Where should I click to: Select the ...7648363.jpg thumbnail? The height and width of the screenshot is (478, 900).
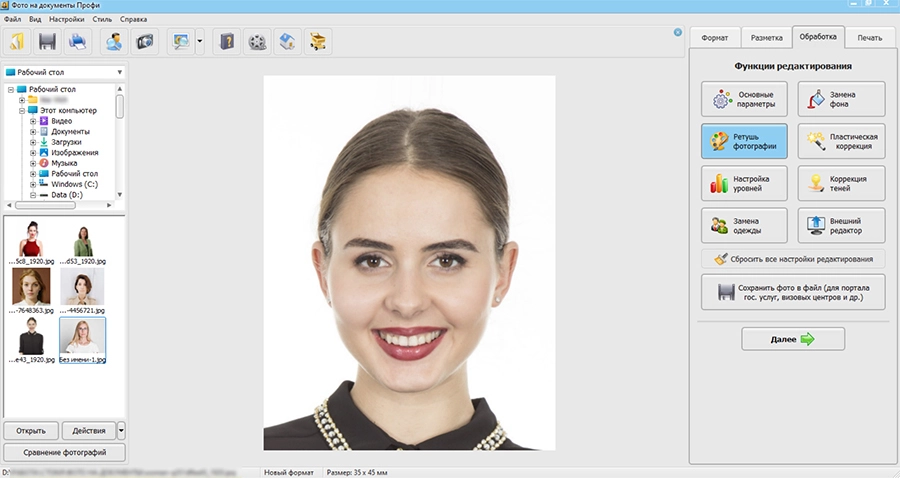31,289
